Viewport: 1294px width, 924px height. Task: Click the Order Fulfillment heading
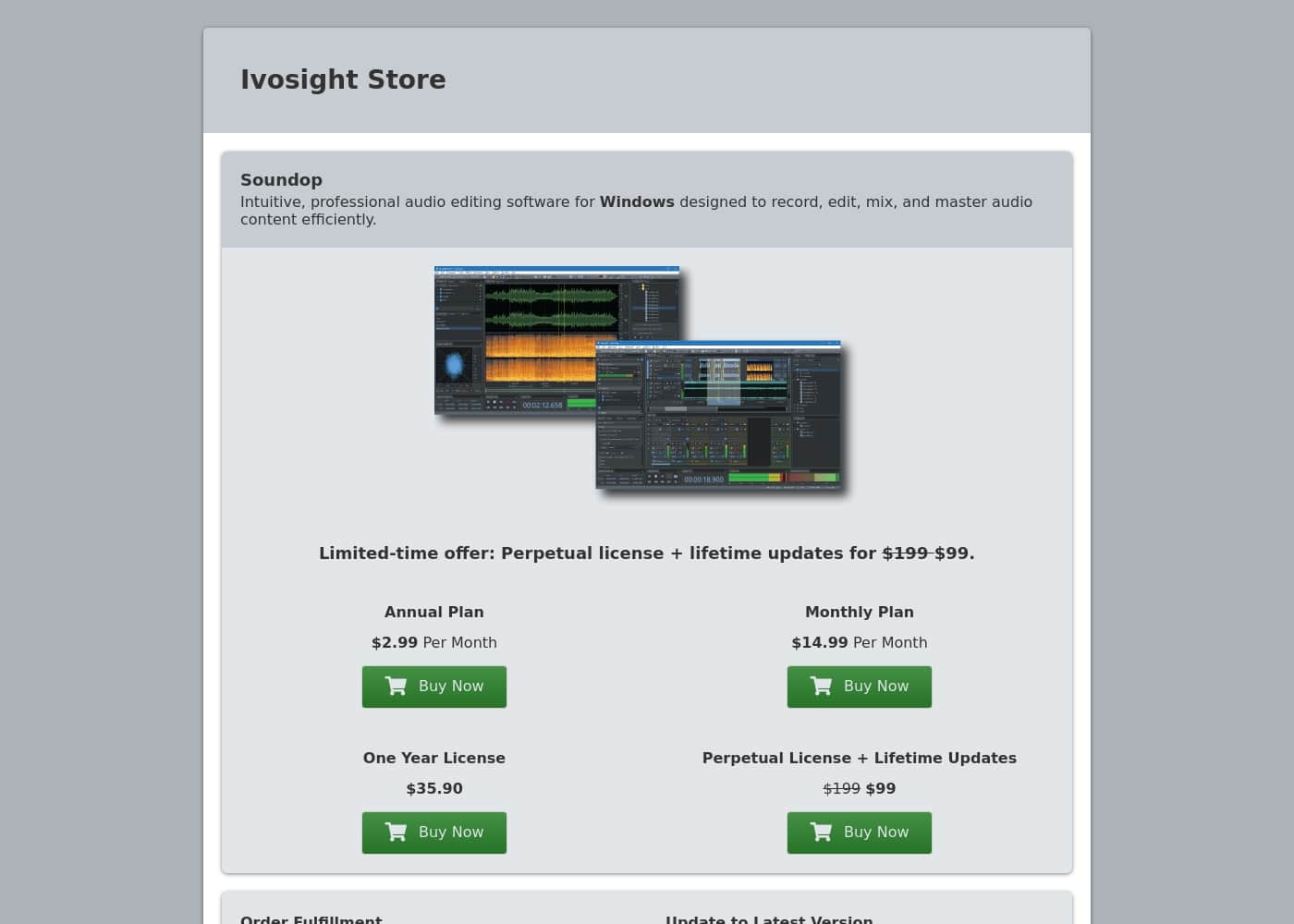tap(311, 919)
